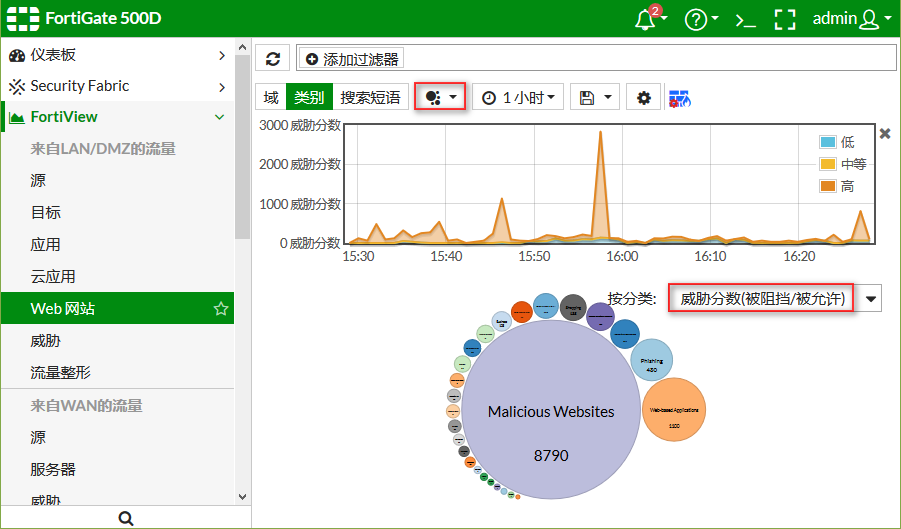Toggle the 高 (high) legend swatch
The height and width of the screenshot is (529, 901).
point(828,186)
